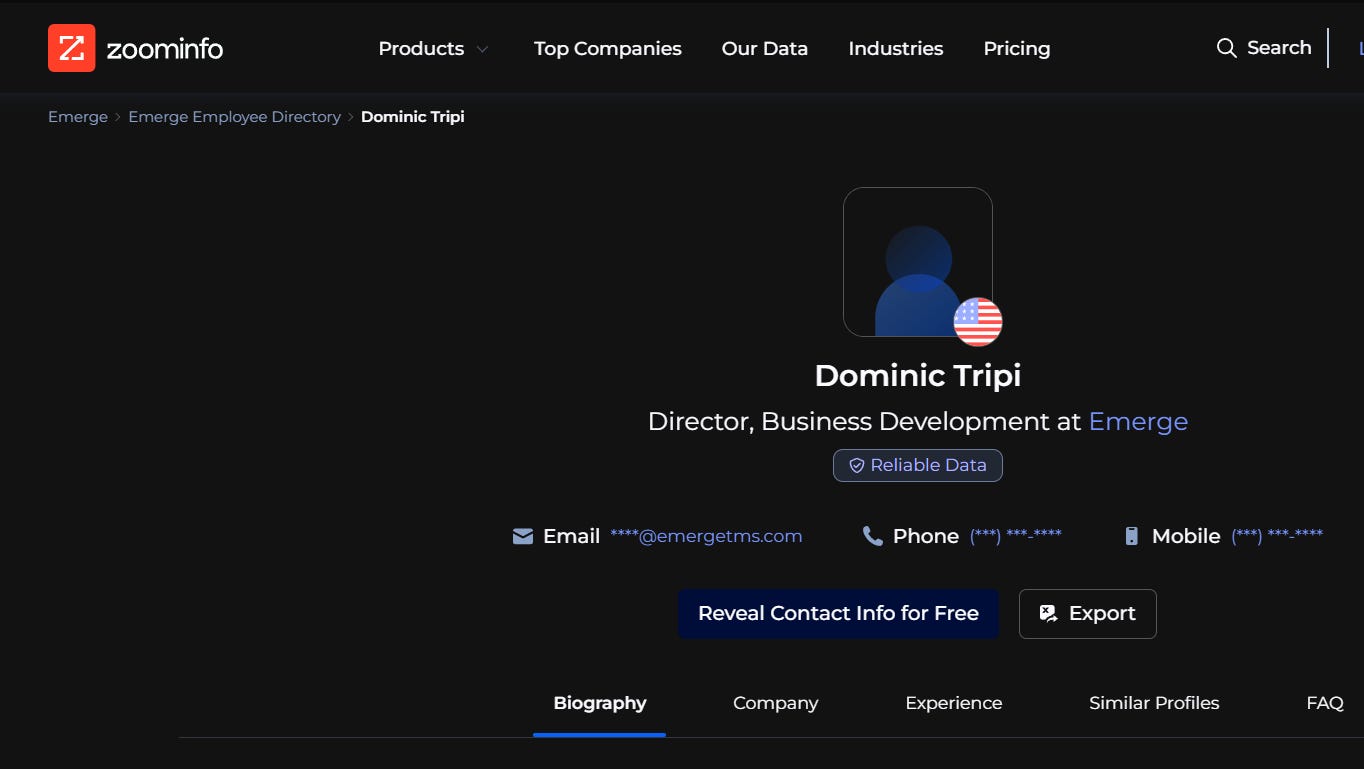1364x769 pixels.
Task: Open the Similar Profiles tab
Action: [x=1154, y=703]
